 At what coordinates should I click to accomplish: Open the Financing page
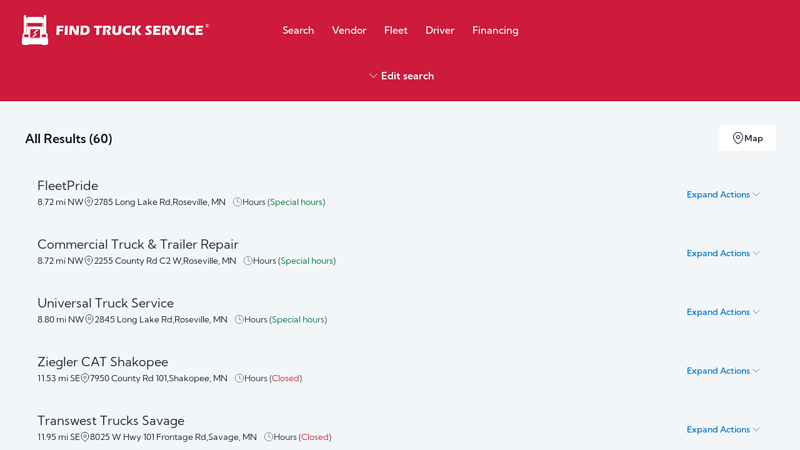coord(495,30)
